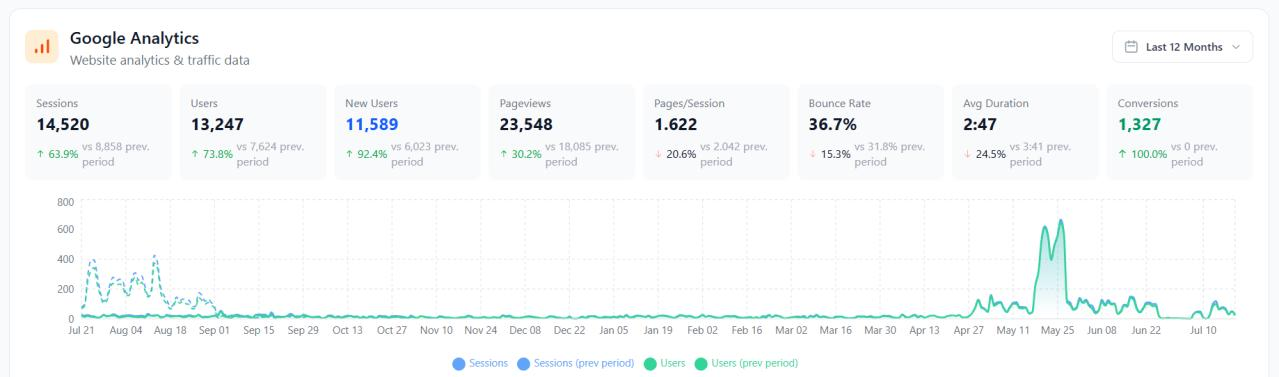Image resolution: width=1279 pixels, height=377 pixels.
Task: Click the red down arrow beside 24.5%
Action: pos(967,154)
